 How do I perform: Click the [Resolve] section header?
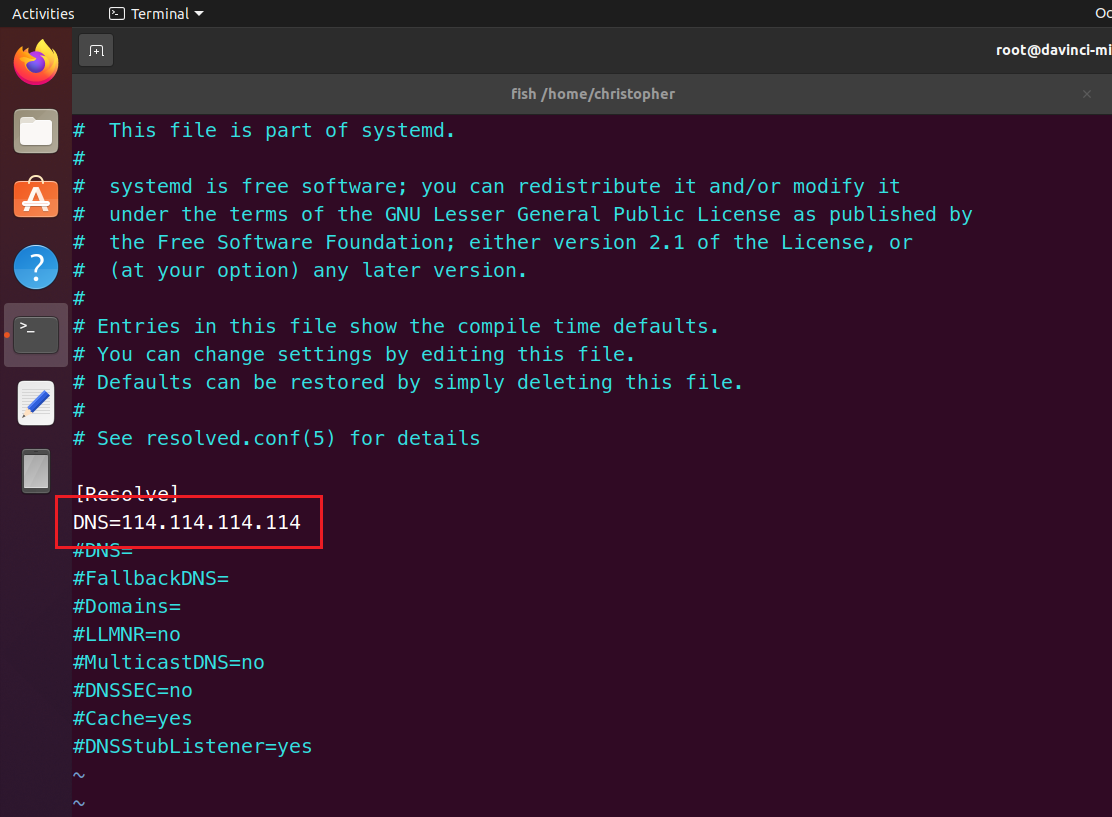127,493
